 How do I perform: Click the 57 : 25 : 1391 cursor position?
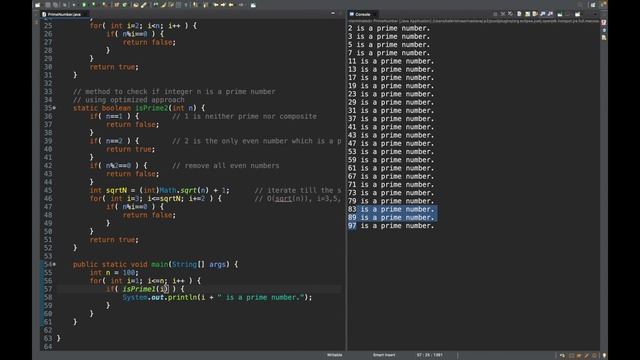pos(429,355)
